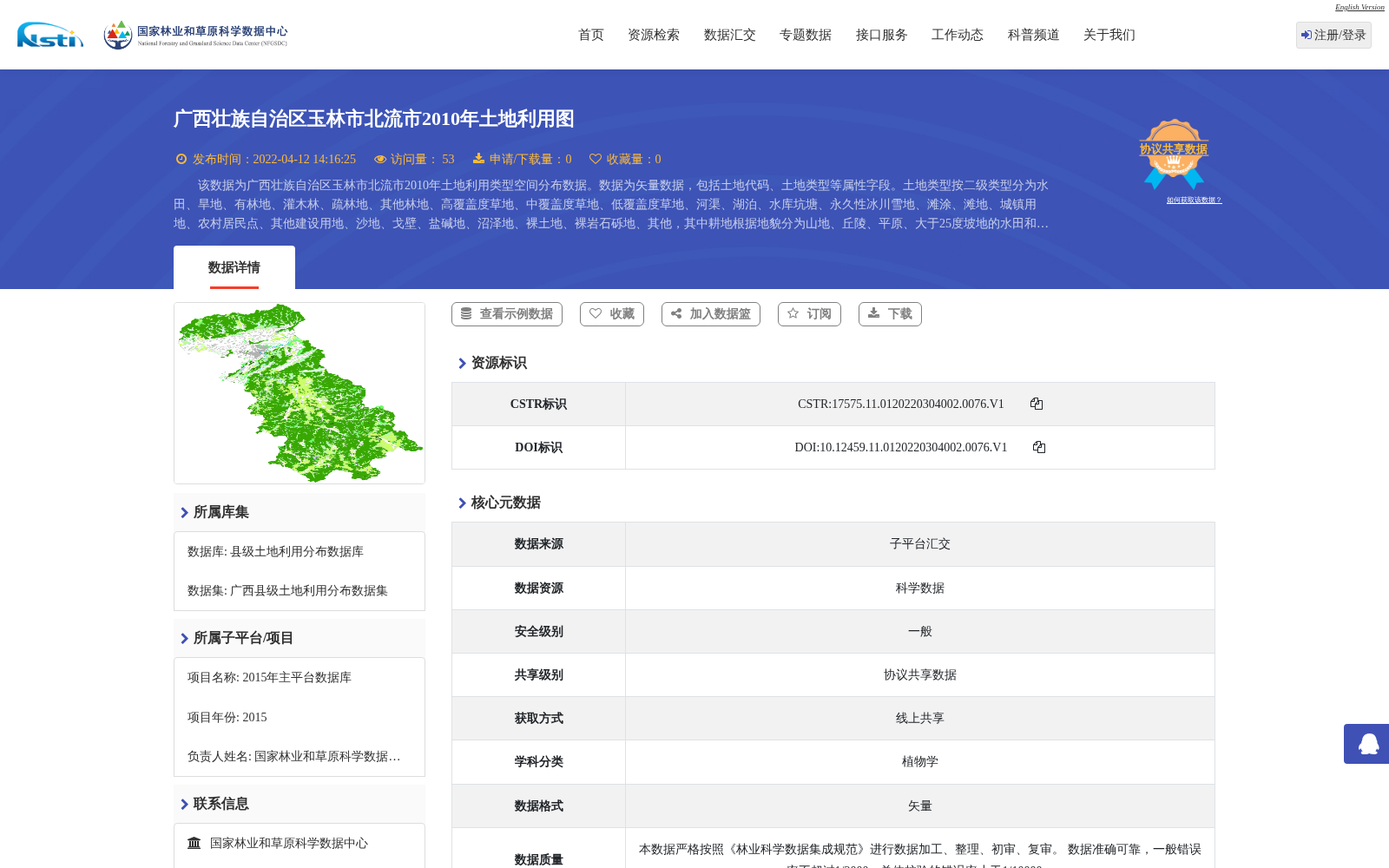Click the clock icon beside 发布时间
This screenshot has height=868, width=1389.
click(x=181, y=159)
